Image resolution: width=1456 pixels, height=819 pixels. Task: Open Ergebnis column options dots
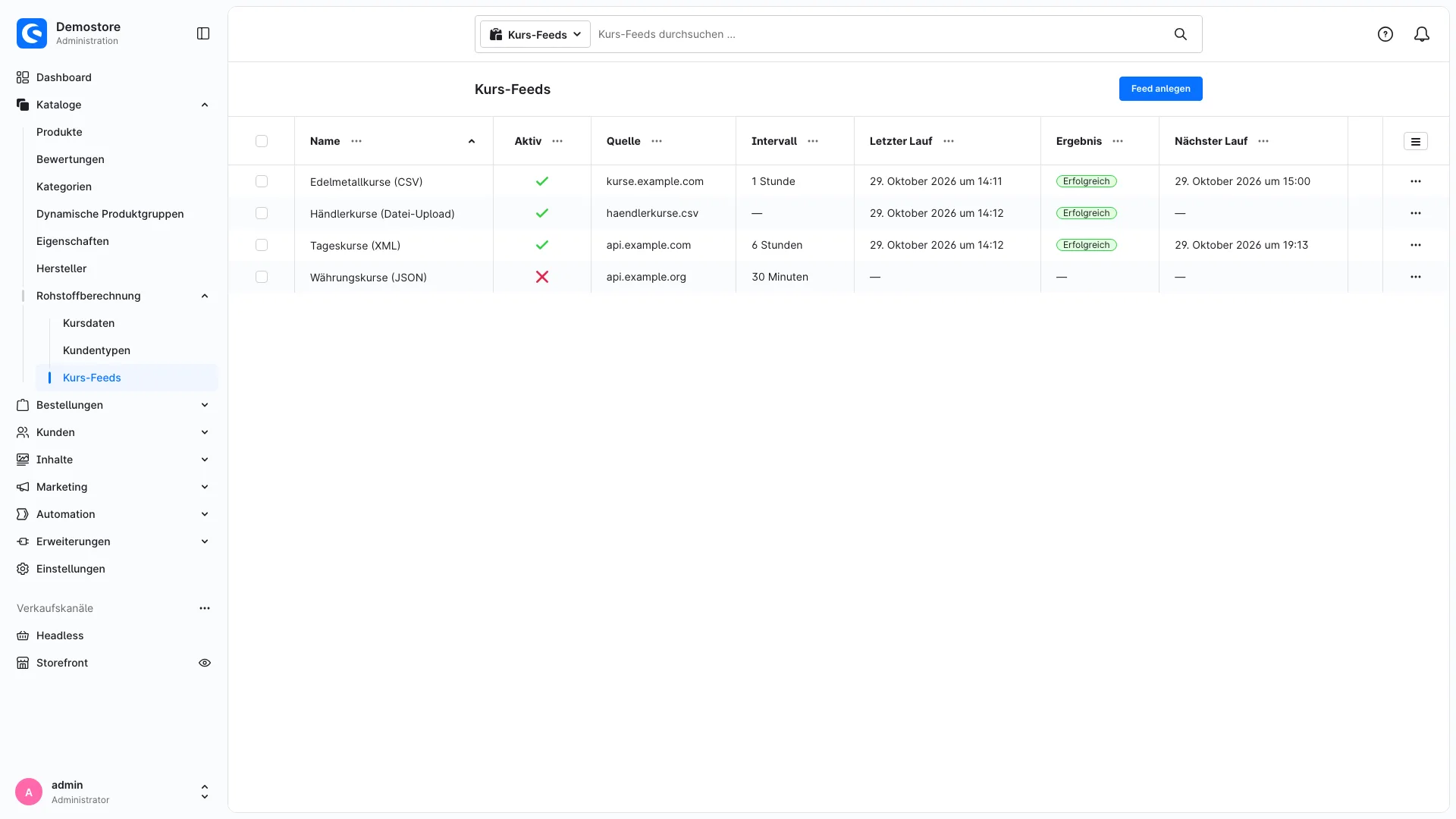coord(1118,141)
